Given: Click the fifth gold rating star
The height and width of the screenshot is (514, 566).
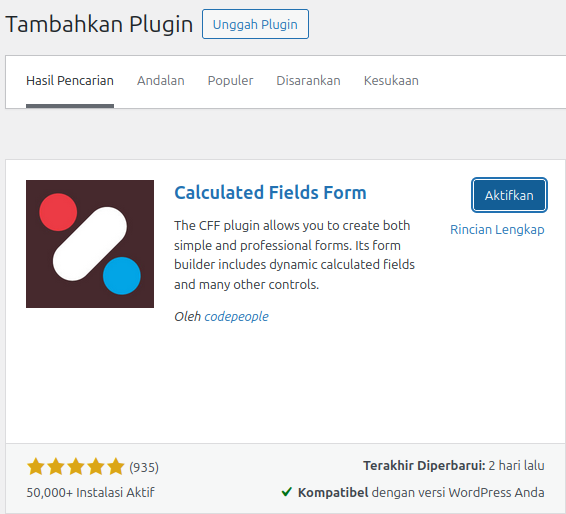Looking at the screenshot, I should pos(116,466).
